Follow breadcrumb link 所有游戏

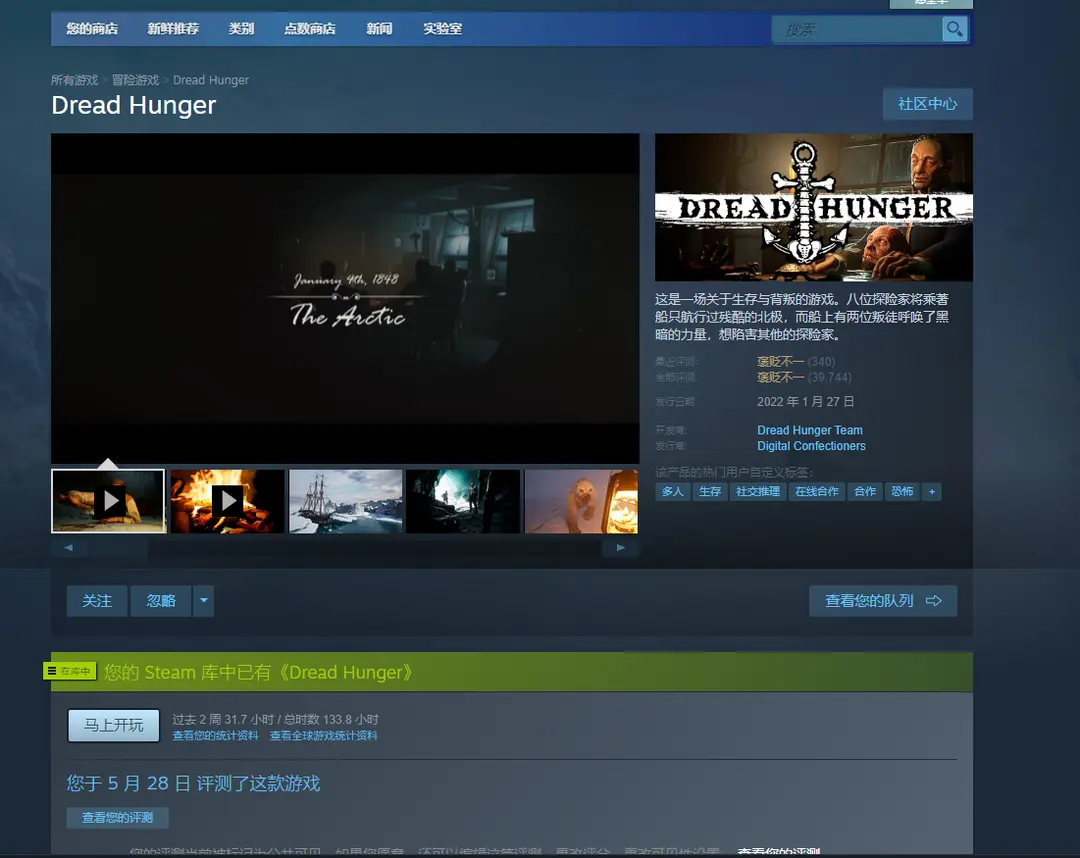[x=74, y=80]
